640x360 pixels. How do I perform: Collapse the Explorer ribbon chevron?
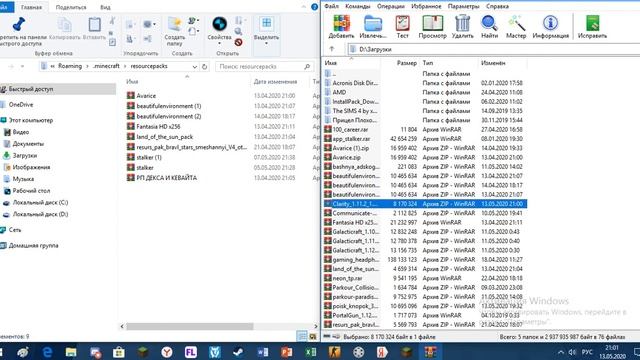coord(304,7)
